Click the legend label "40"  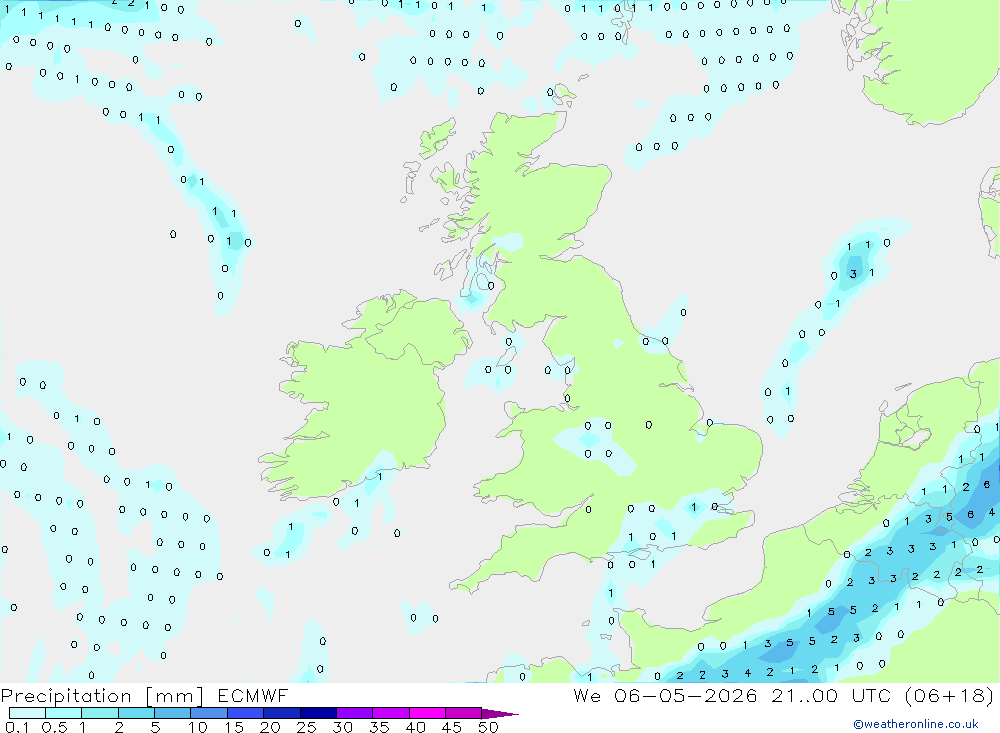415,727
